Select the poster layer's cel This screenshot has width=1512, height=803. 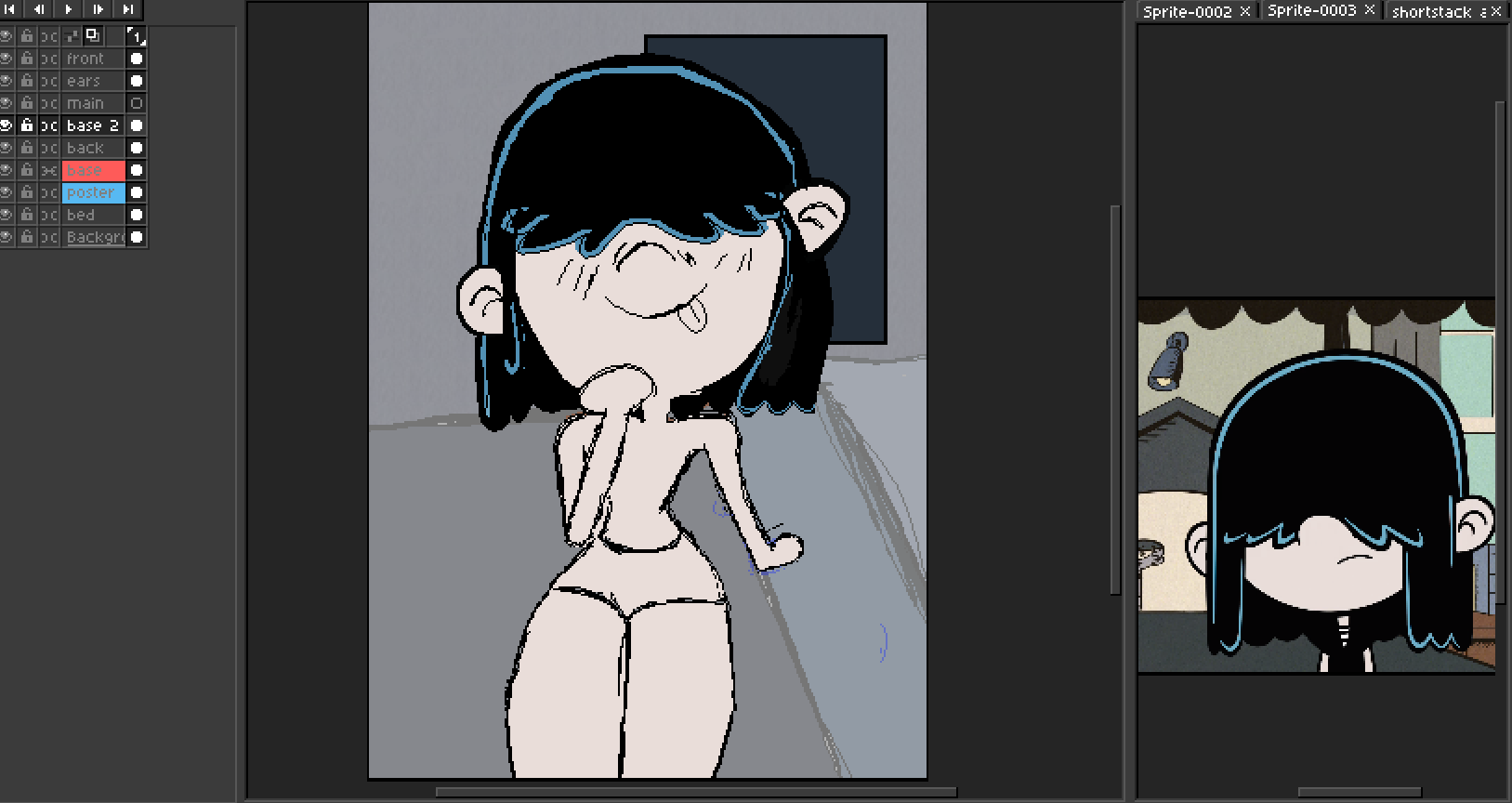[x=137, y=192]
